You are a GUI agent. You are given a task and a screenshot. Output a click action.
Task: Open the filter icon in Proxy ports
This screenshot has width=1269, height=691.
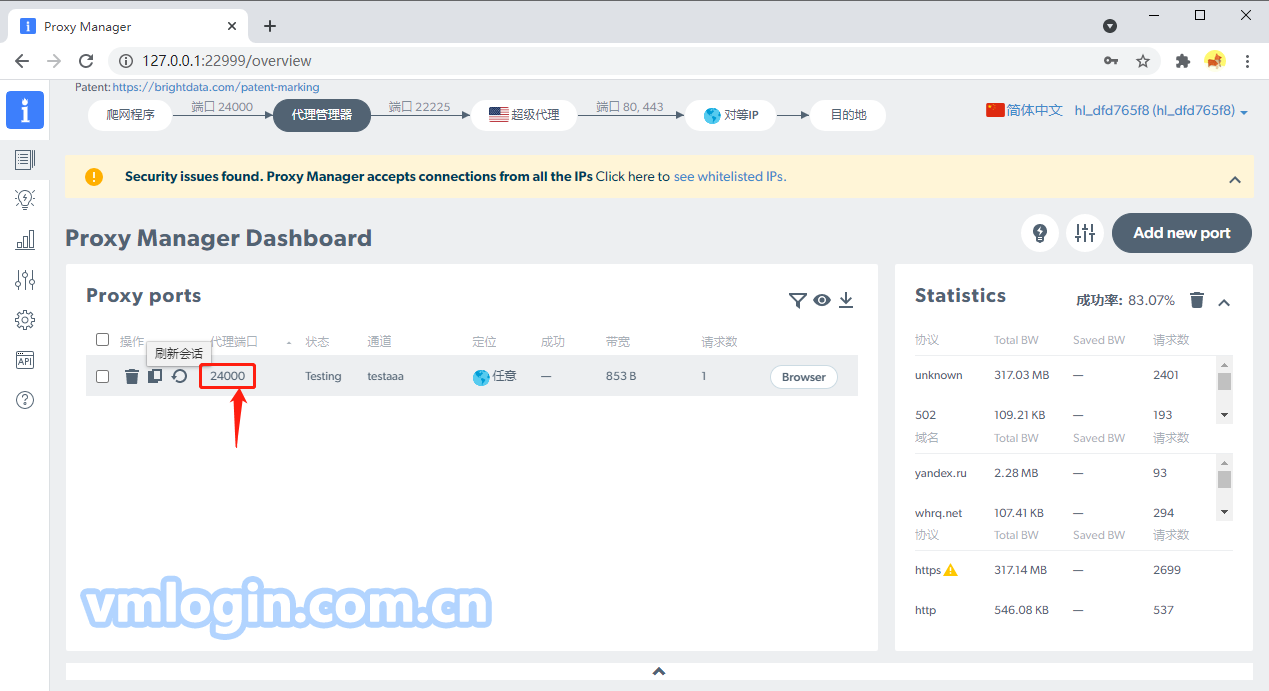pyautogui.click(x=797, y=300)
